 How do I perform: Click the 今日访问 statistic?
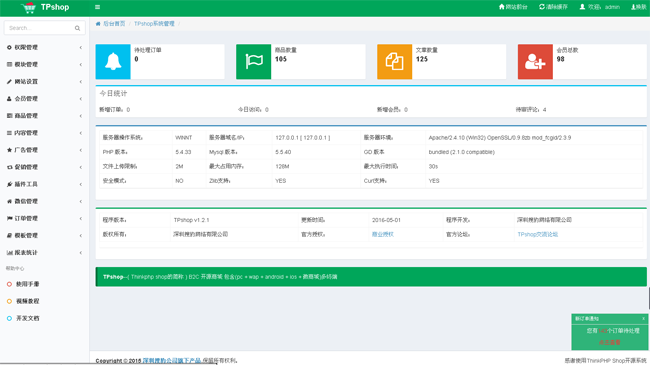pyautogui.click(x=253, y=110)
